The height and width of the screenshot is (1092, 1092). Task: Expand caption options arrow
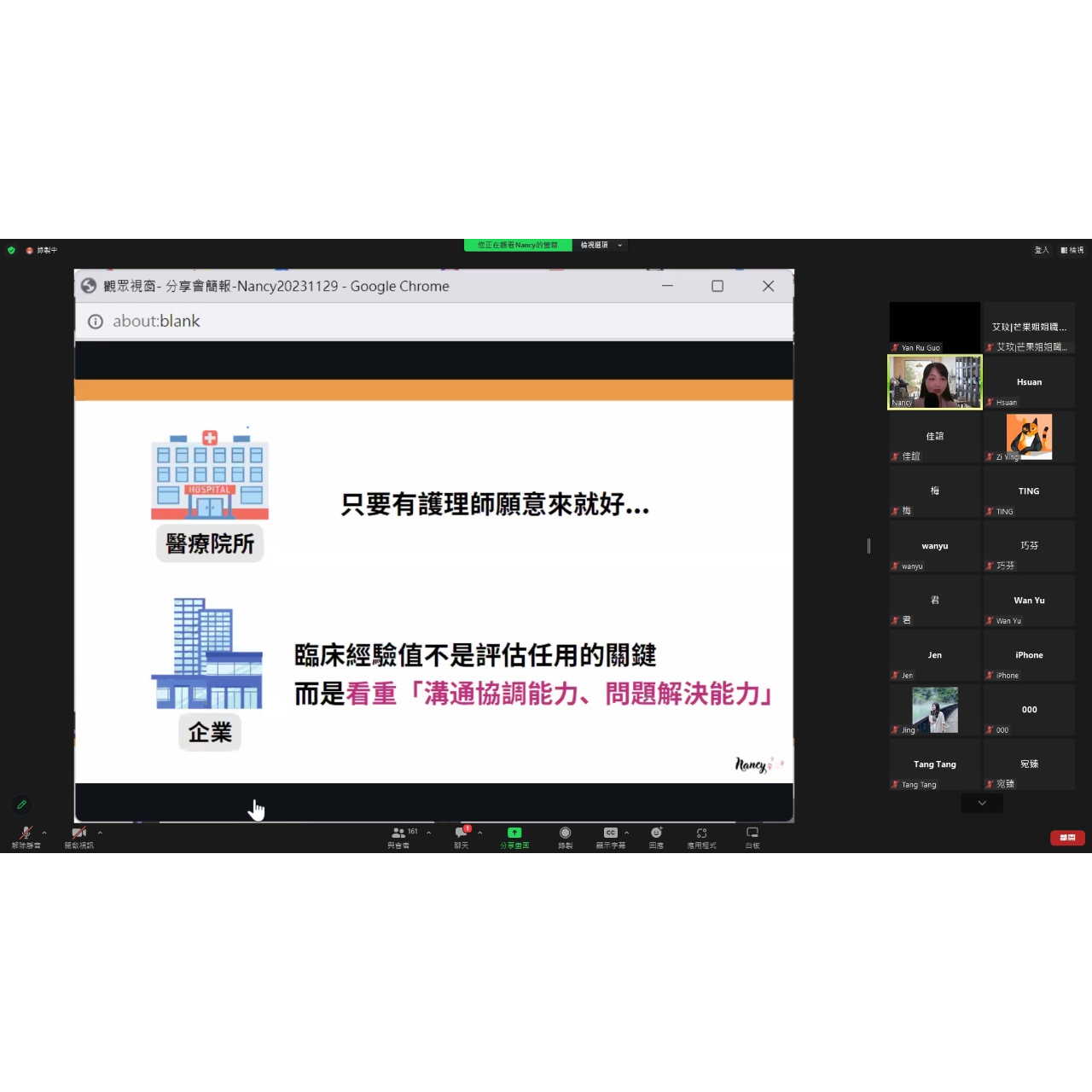(x=626, y=833)
